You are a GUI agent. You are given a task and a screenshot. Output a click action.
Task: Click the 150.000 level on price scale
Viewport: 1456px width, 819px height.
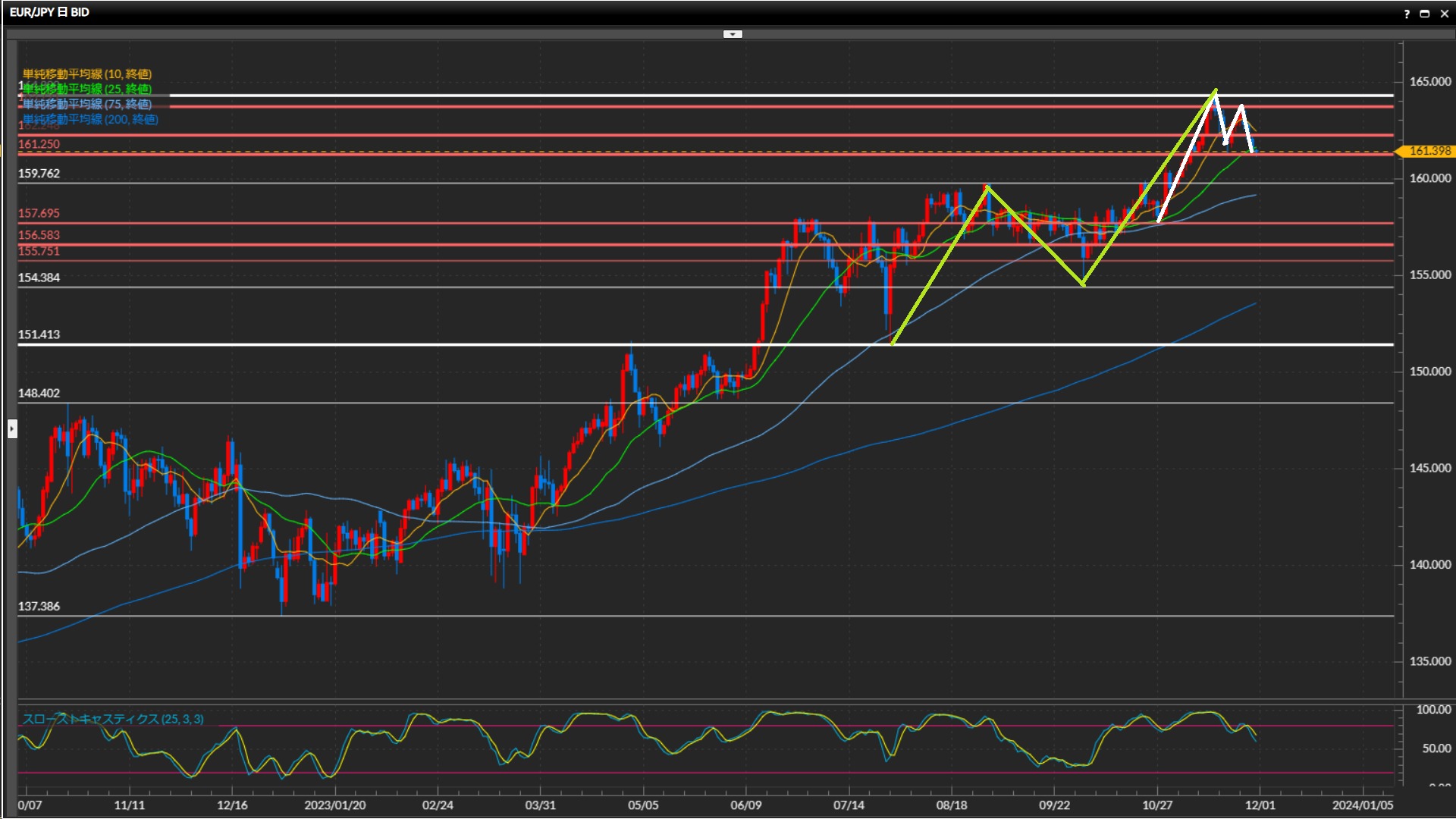click(1429, 372)
